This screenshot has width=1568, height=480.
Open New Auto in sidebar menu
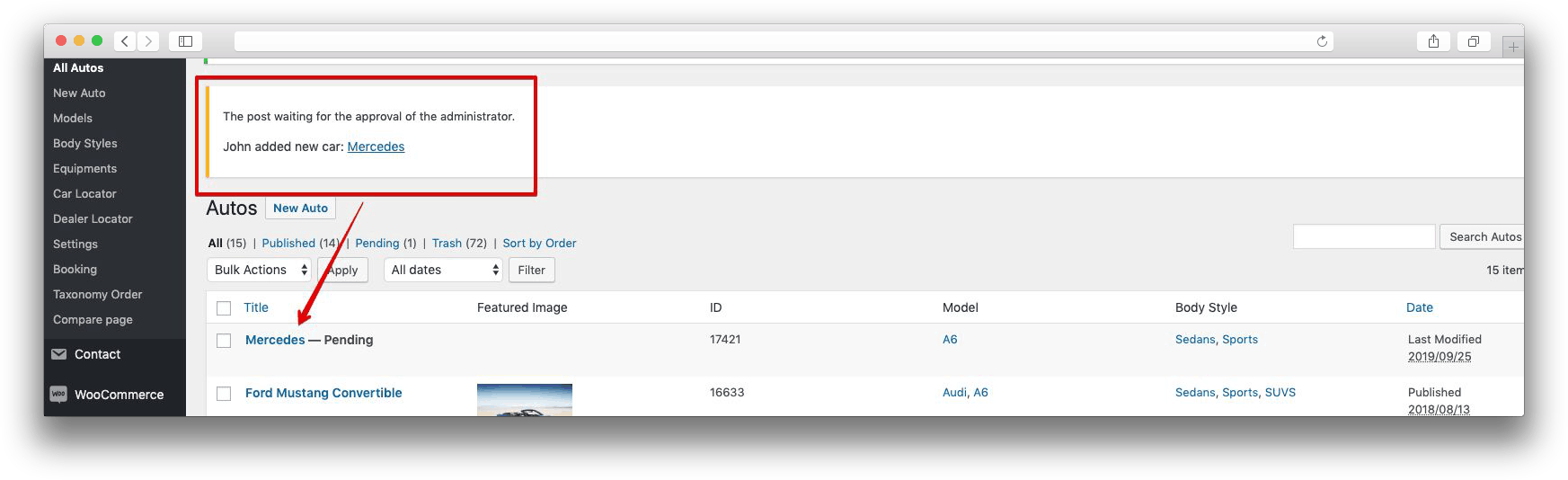click(79, 93)
